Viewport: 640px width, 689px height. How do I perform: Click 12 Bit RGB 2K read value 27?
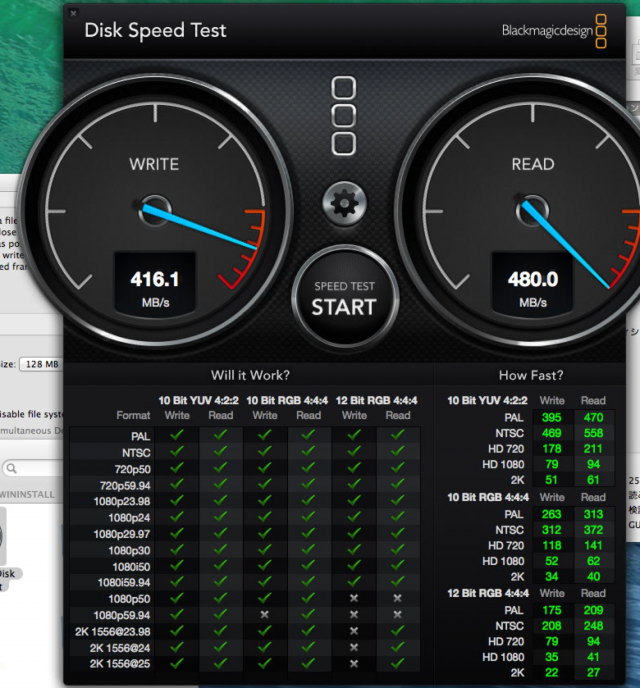coord(593,673)
